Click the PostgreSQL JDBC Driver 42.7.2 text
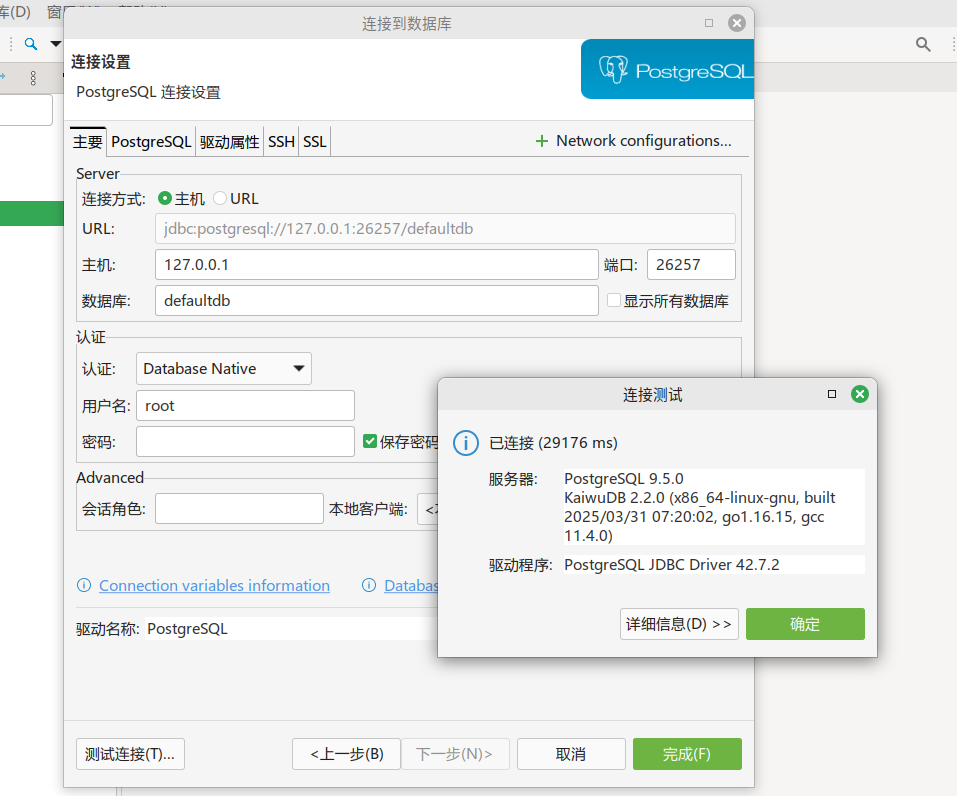This screenshot has width=957, height=796. 671,565
